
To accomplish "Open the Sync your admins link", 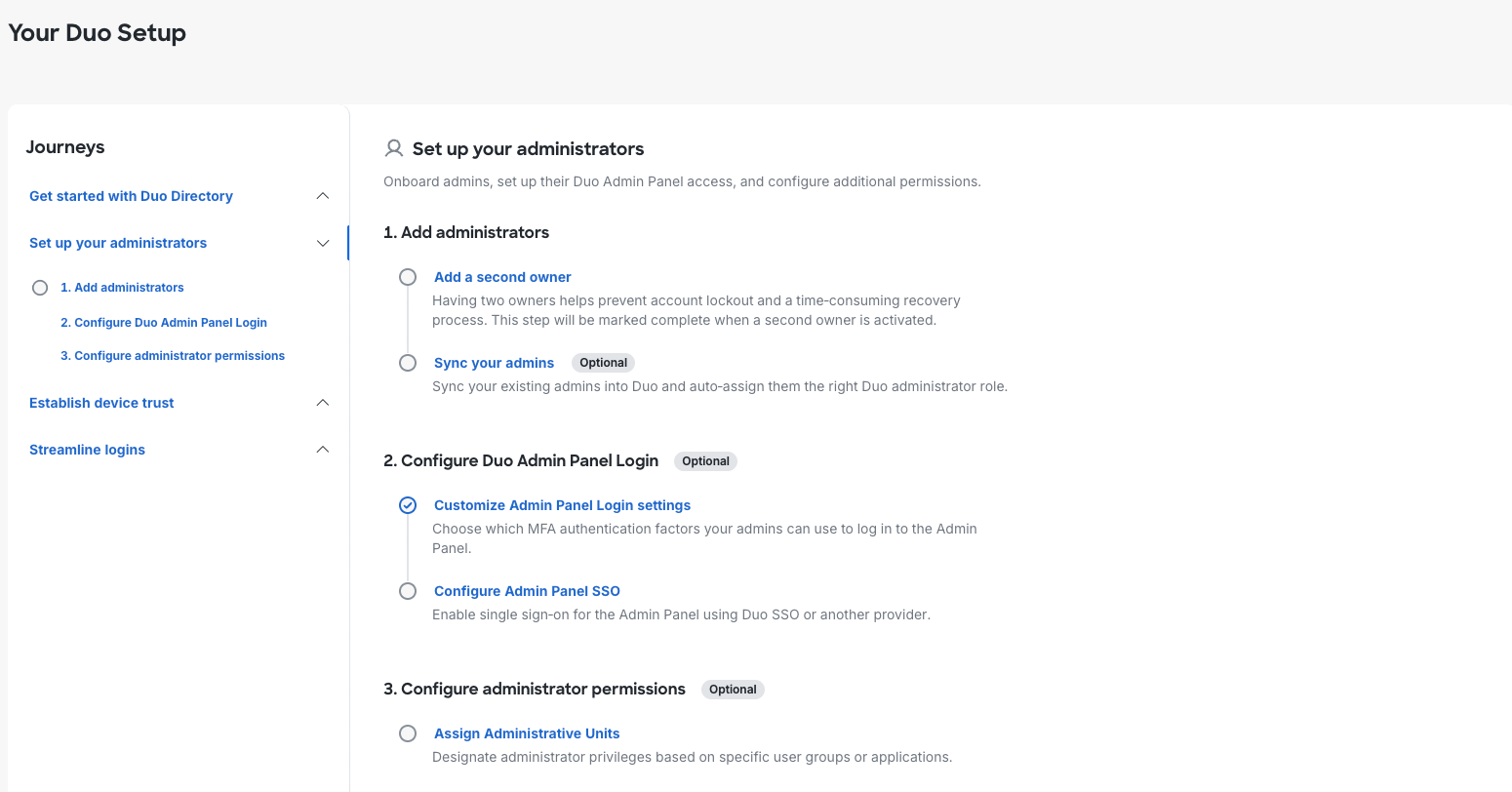I will tap(494, 363).
